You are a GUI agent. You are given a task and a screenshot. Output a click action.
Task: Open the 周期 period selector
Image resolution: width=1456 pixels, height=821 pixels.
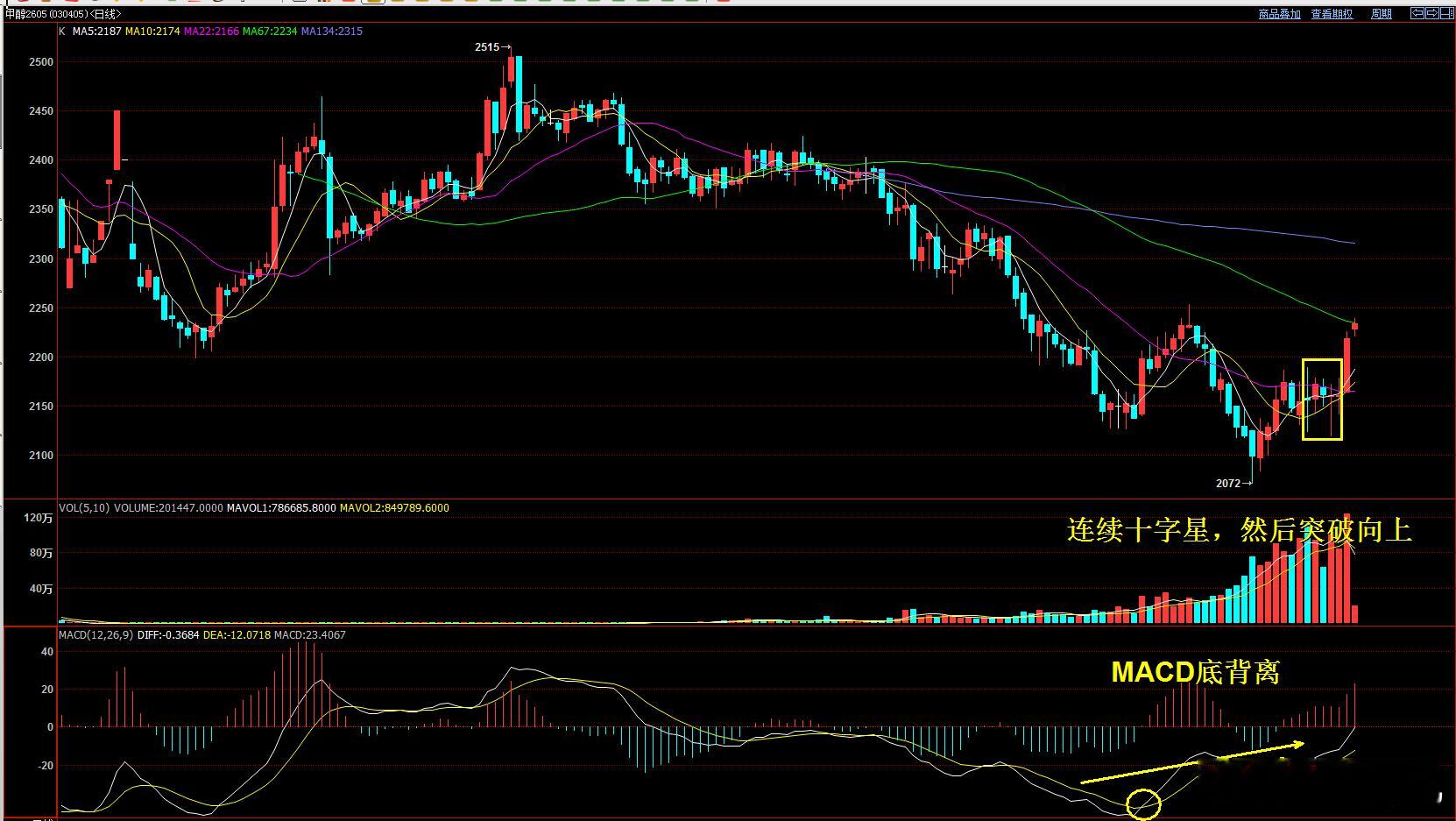coord(1382,14)
